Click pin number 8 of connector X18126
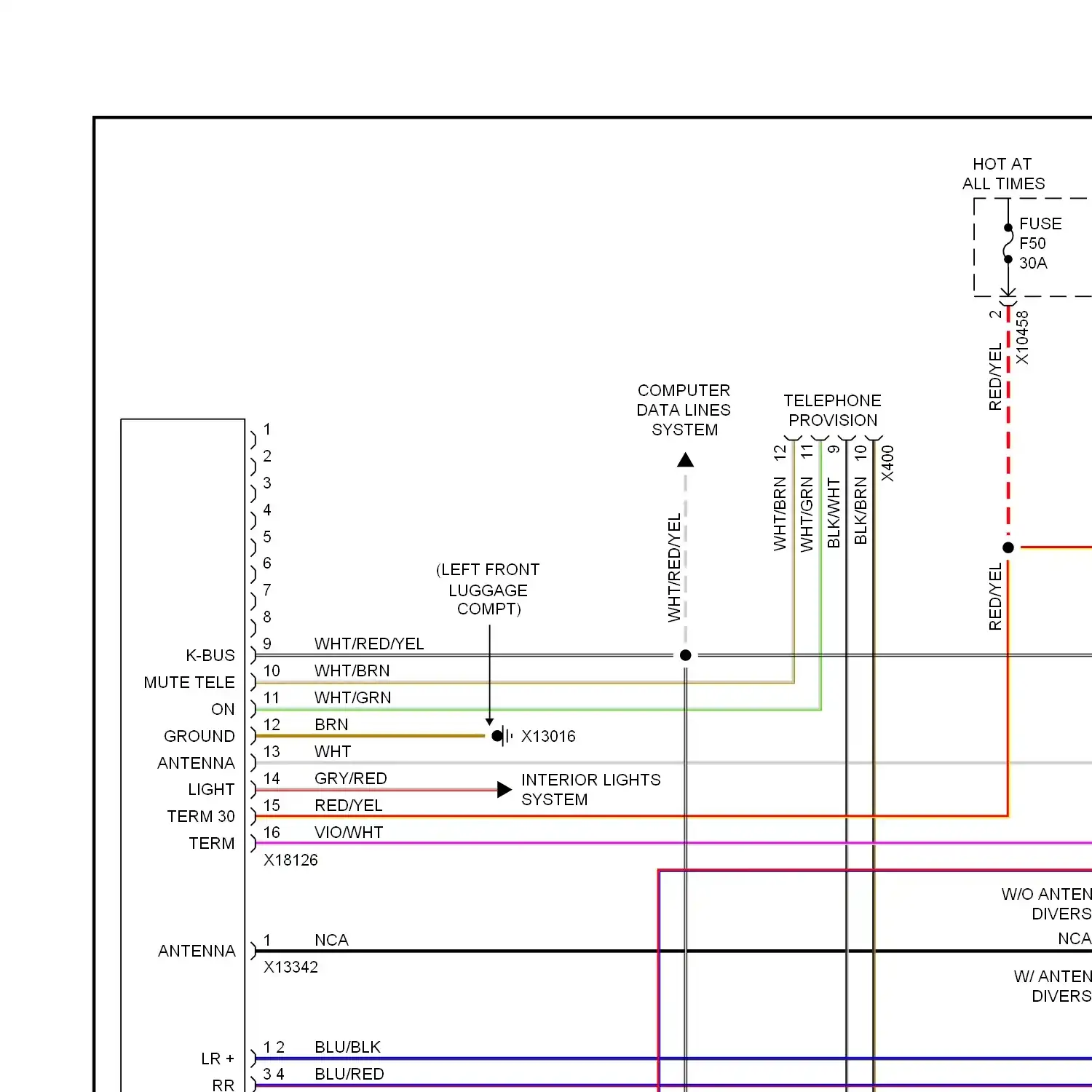 pyautogui.click(x=267, y=617)
